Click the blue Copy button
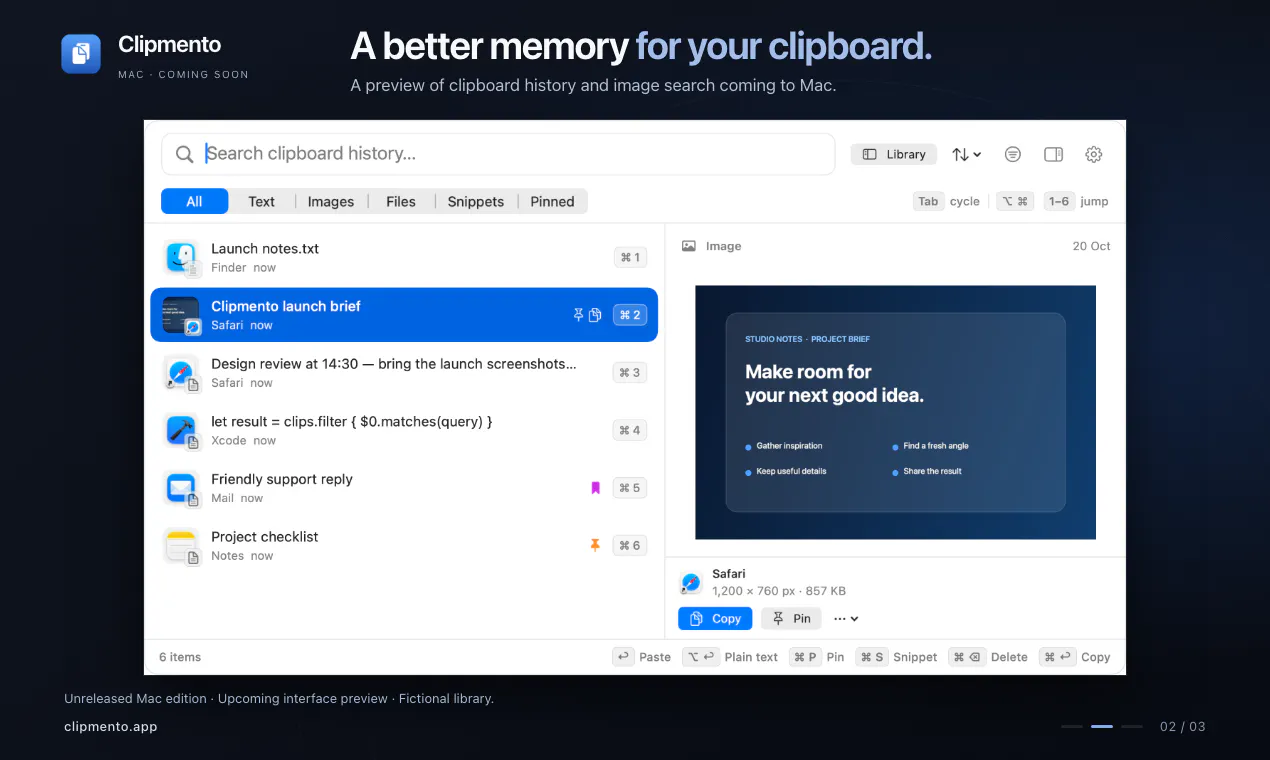 (715, 619)
